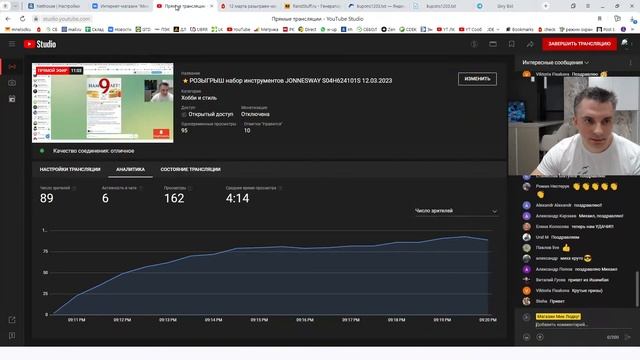Screen dimensions: 640x360
Task: Click the 4:14 average watch time
Action: point(237,198)
